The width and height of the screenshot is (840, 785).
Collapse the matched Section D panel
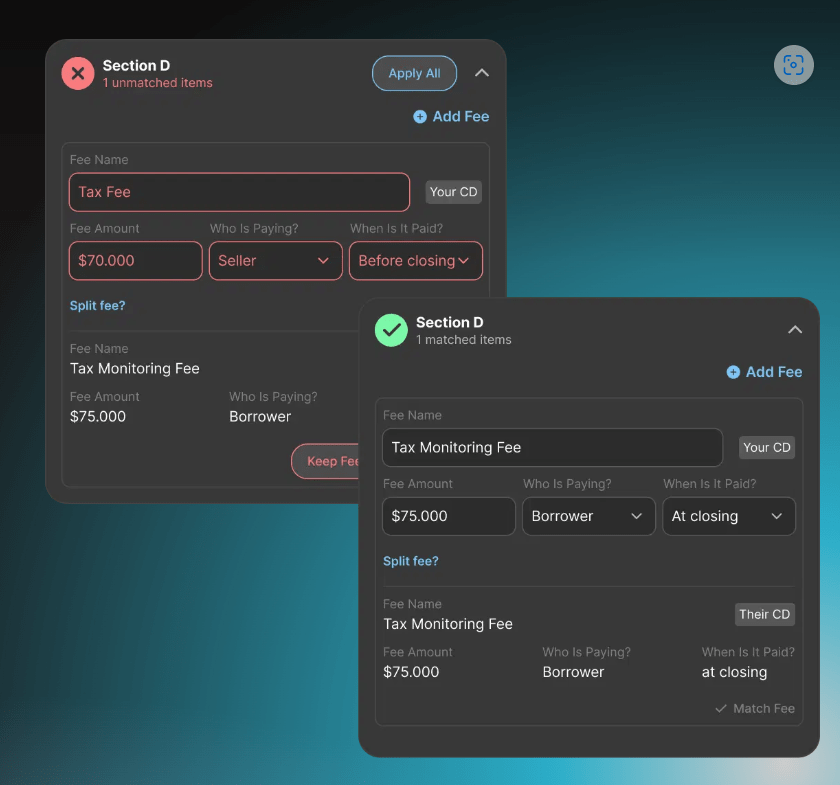[x=795, y=329]
